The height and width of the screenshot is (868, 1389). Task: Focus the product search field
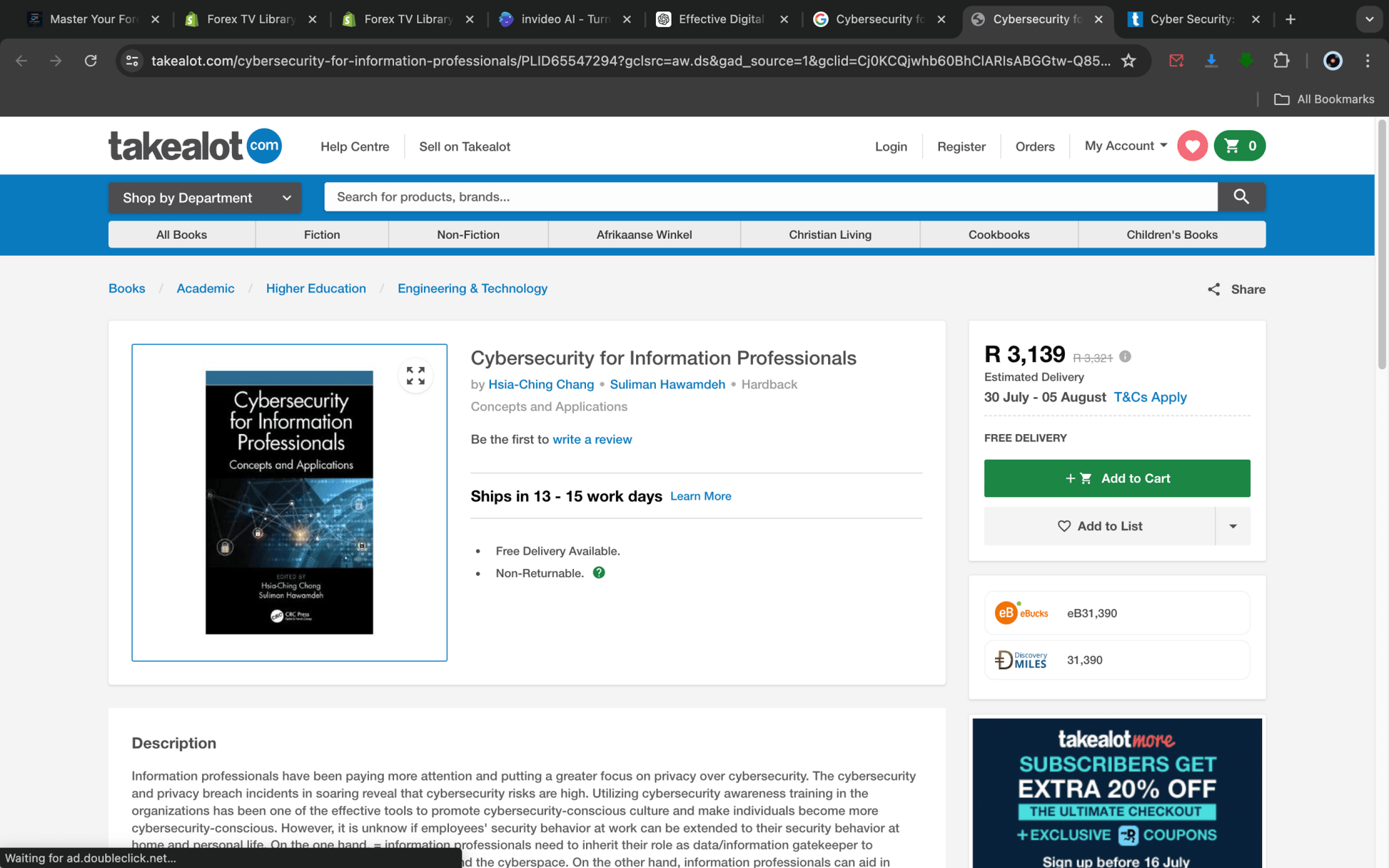click(771, 196)
